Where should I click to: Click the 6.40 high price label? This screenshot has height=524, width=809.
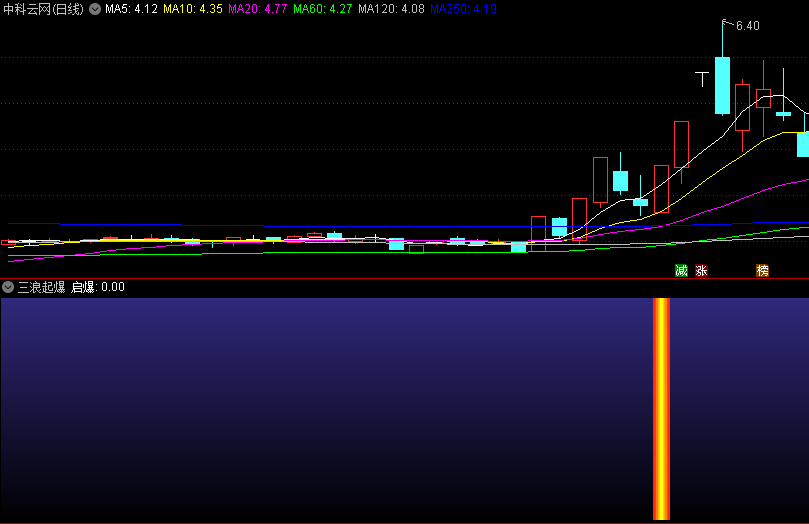[x=748, y=26]
